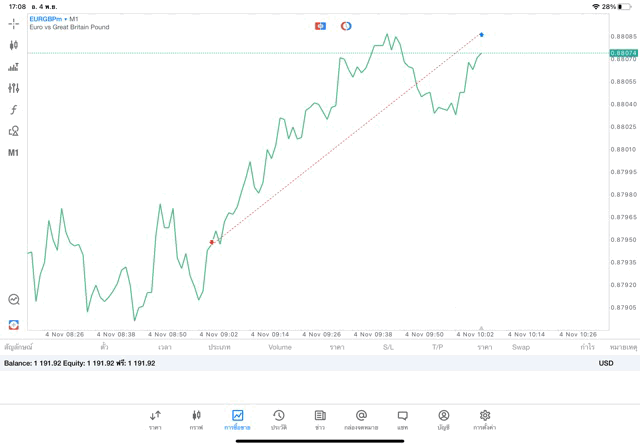Open the บัญชี accounts tab
640x447 pixels.
click(443, 419)
